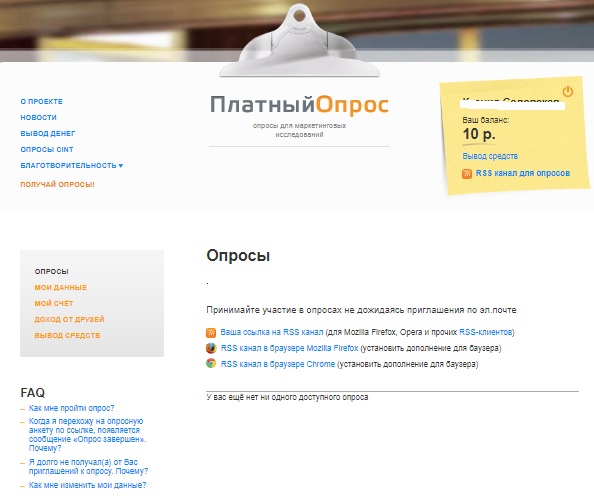
Task: Expand the БЛАГОТВОРИТЕЛЬНОСТЬ dropdown menu
Action: [72, 166]
